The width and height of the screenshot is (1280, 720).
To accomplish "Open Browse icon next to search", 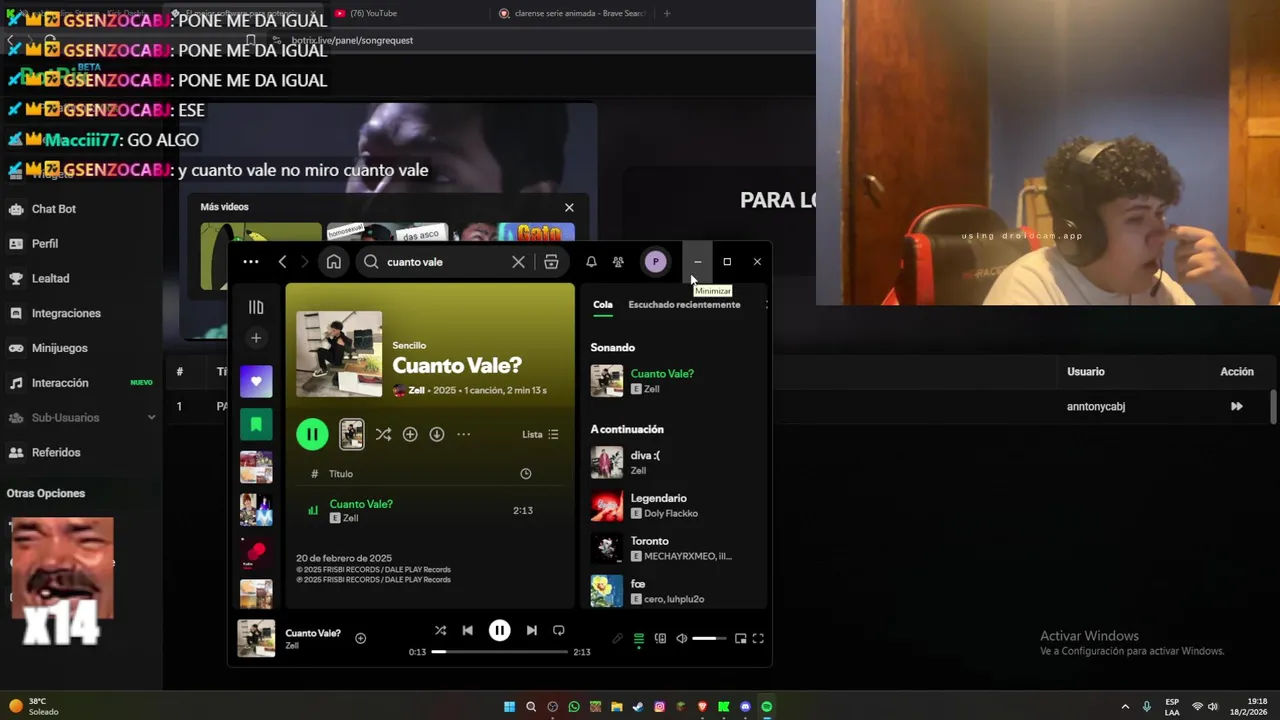I will (x=551, y=262).
